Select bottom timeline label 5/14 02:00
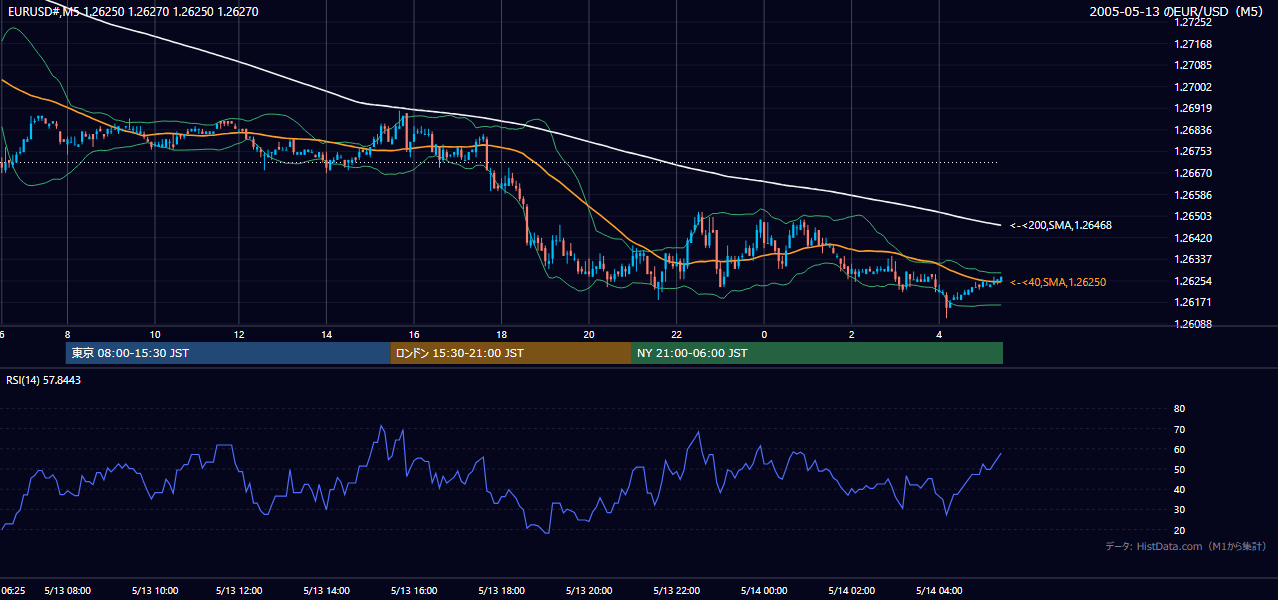 851,591
